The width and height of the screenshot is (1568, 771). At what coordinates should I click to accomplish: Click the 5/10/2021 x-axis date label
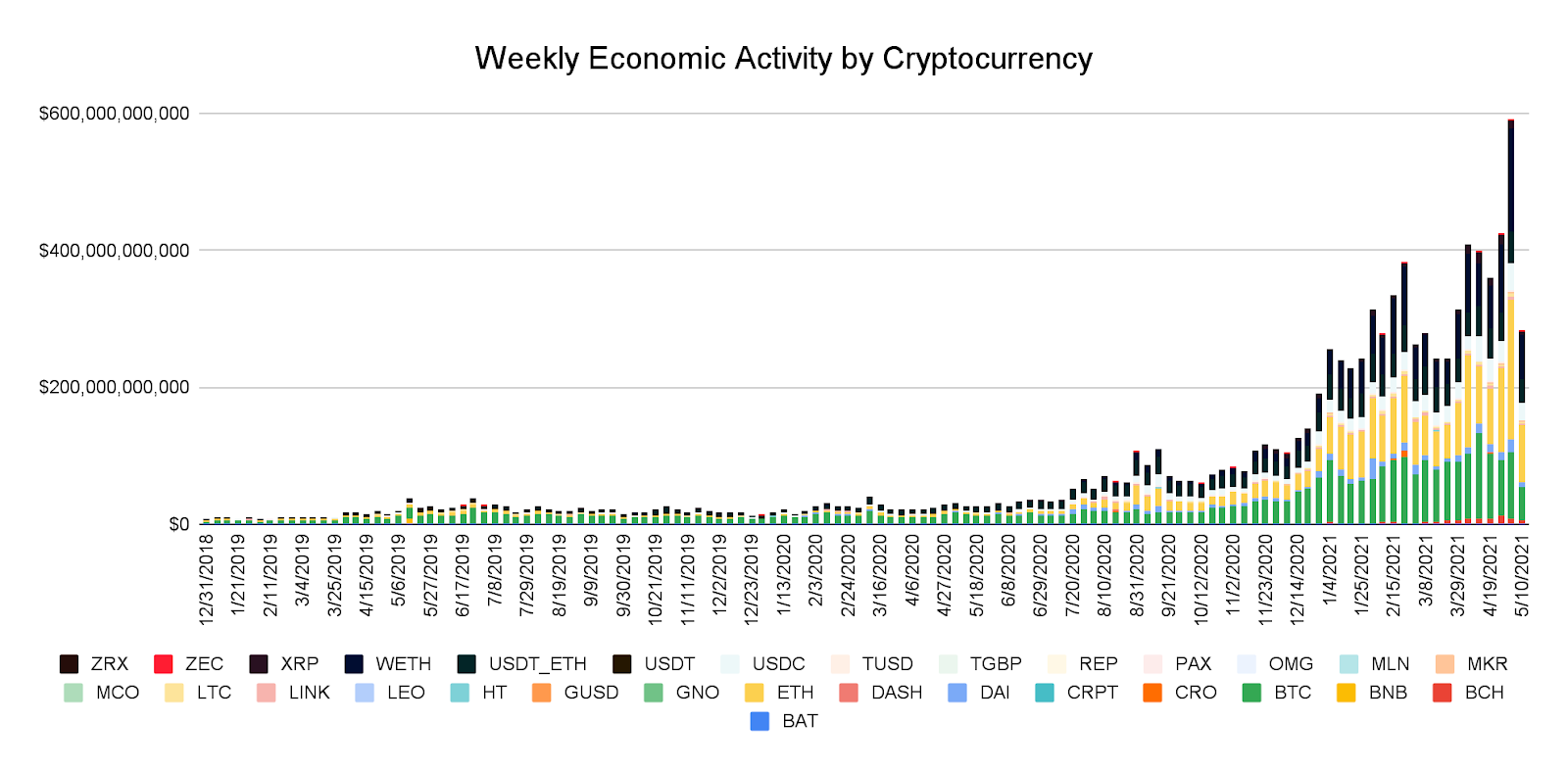1522,575
